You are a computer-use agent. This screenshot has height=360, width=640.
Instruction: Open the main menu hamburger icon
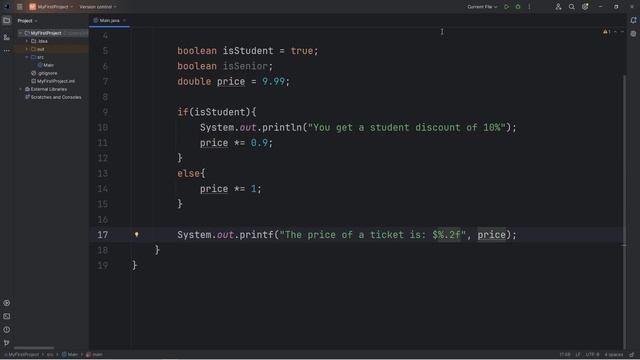point(20,7)
